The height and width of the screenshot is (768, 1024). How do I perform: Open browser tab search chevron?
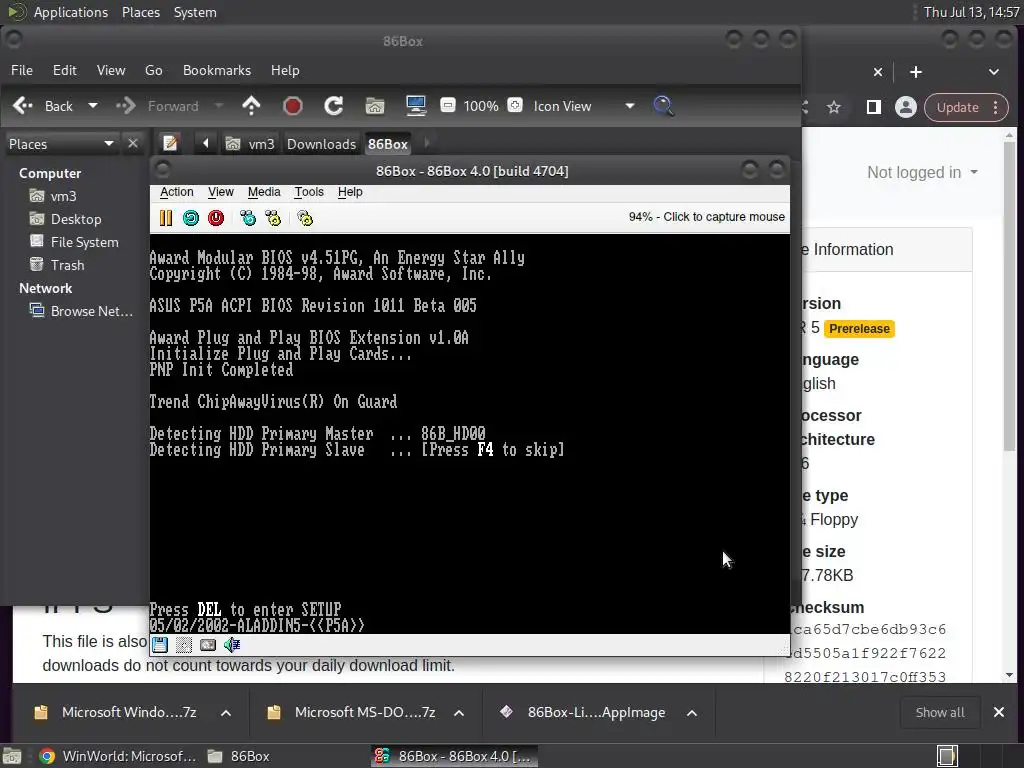point(993,72)
